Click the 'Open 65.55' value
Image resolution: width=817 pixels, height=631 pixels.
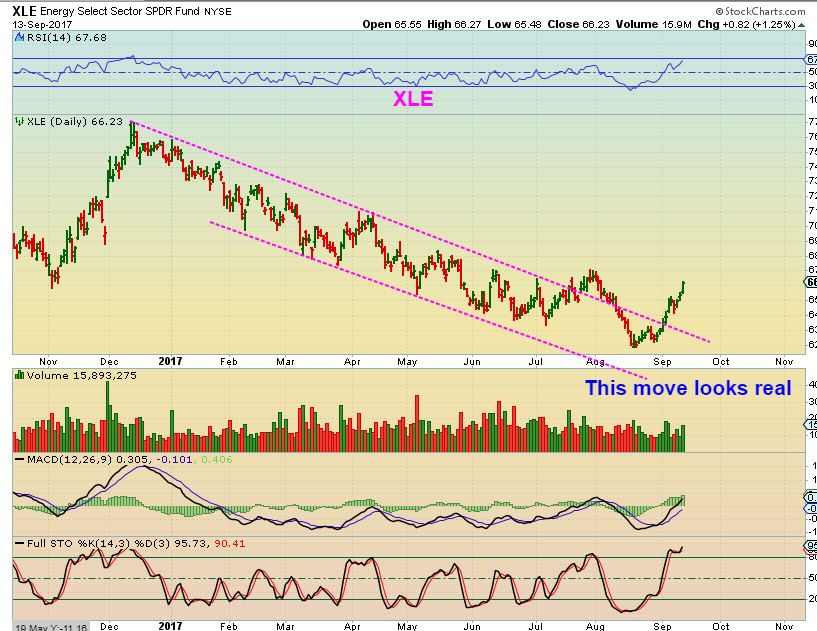click(391, 24)
